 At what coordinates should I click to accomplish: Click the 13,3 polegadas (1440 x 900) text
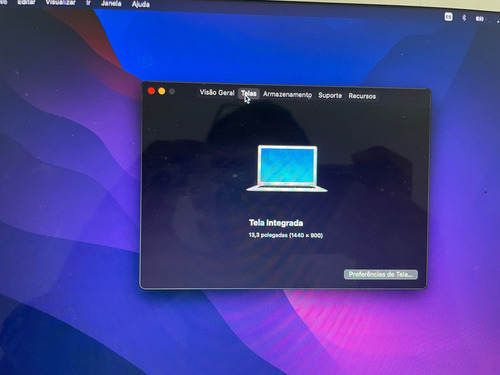pyautogui.click(x=286, y=235)
